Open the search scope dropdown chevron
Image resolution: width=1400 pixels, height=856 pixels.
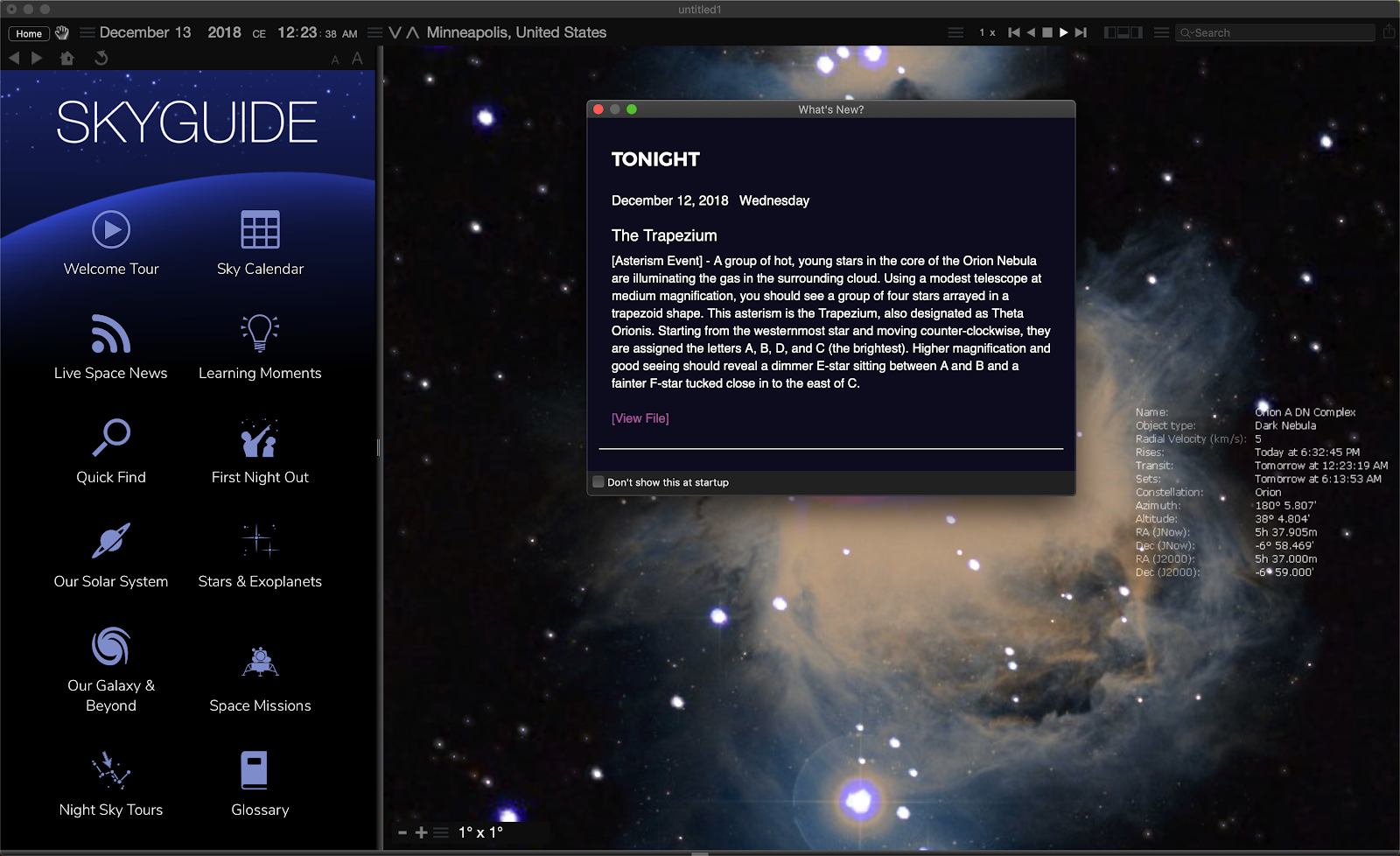1191,32
